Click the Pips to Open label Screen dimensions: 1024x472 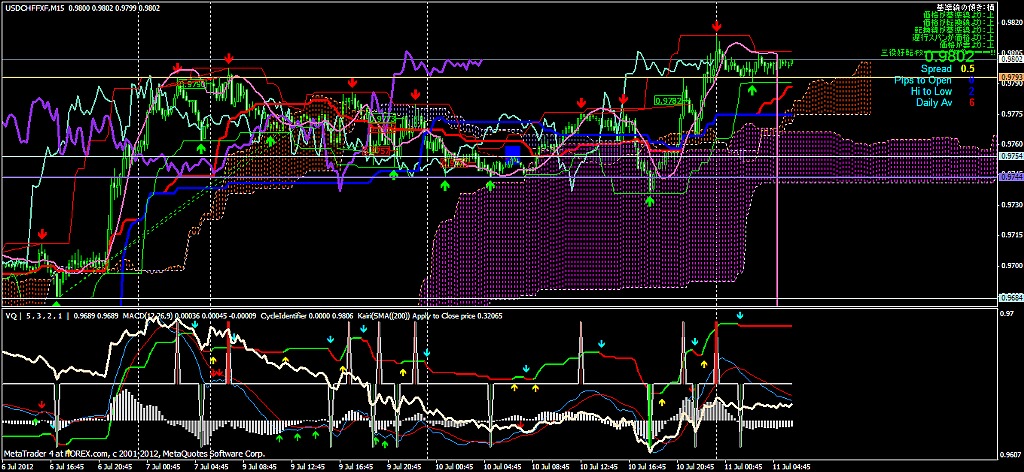pyautogui.click(x=923, y=80)
